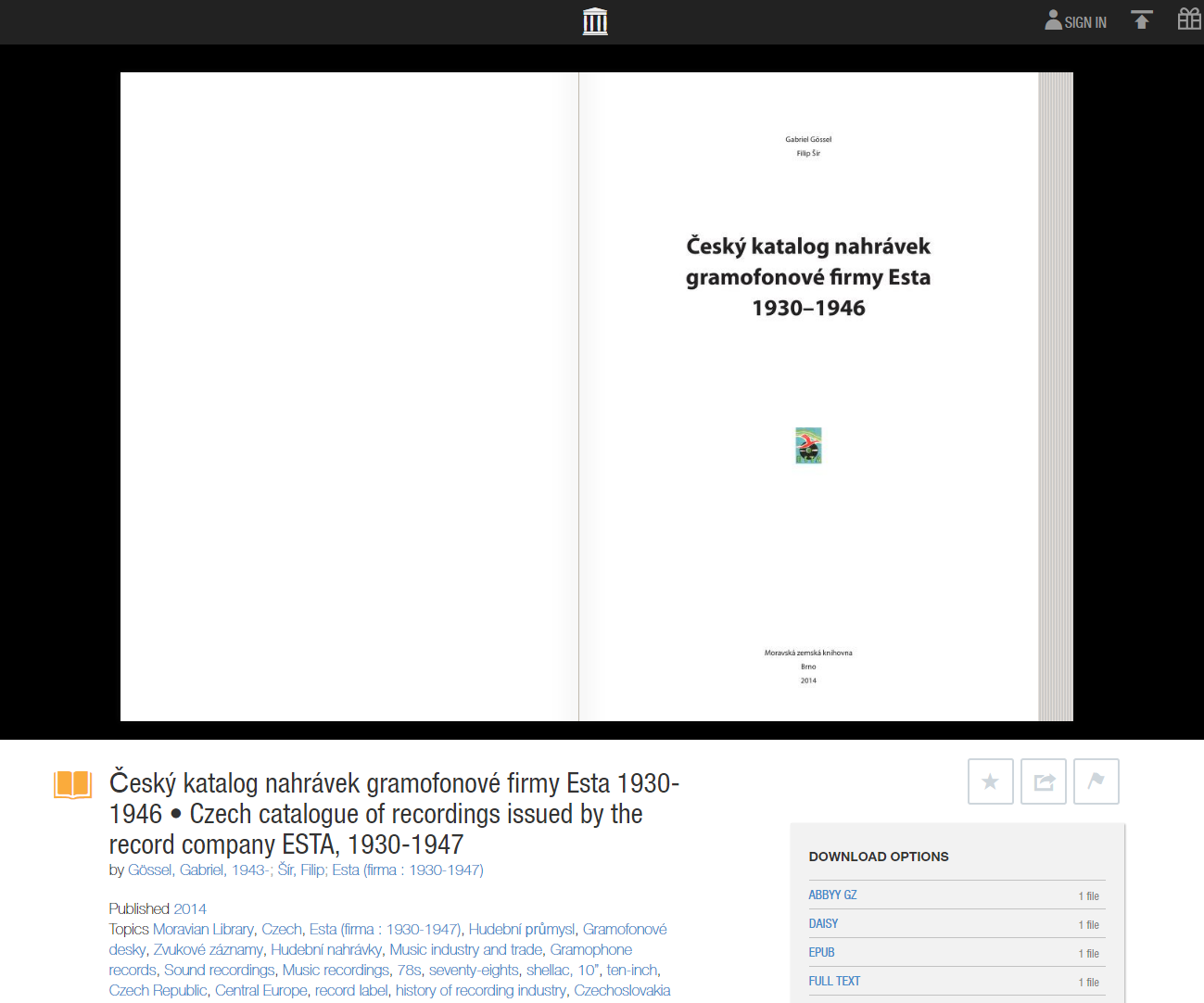Viewport: 1204px width, 1003px height.
Task: Open the history of recording industry topic
Action: click(481, 990)
